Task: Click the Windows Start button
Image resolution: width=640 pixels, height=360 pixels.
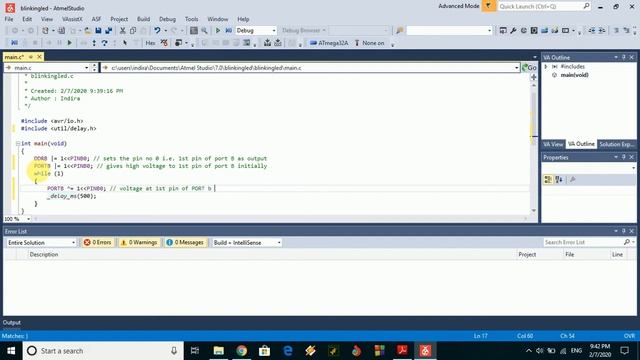Action: (11, 351)
